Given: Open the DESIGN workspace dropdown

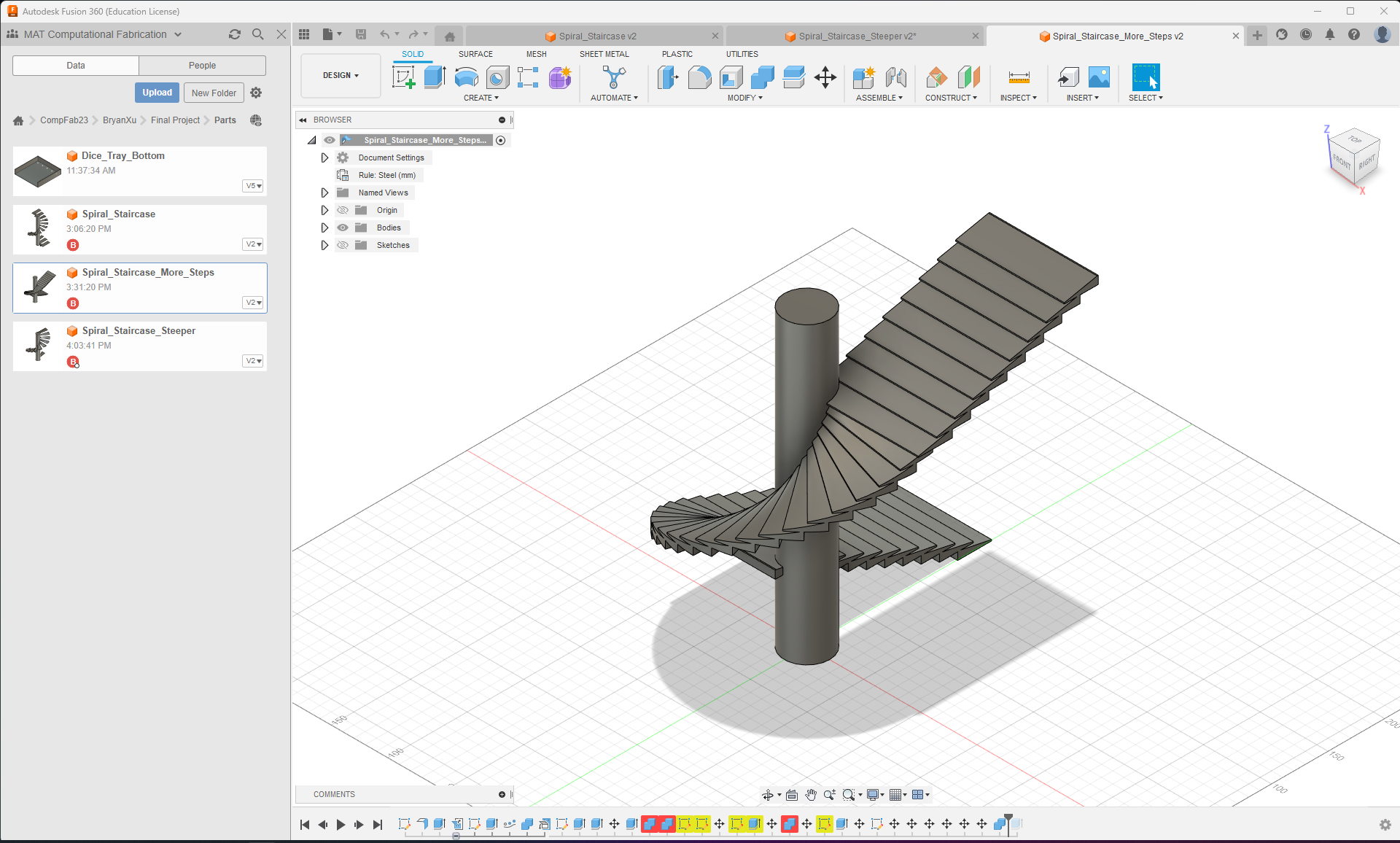Looking at the screenshot, I should (341, 75).
